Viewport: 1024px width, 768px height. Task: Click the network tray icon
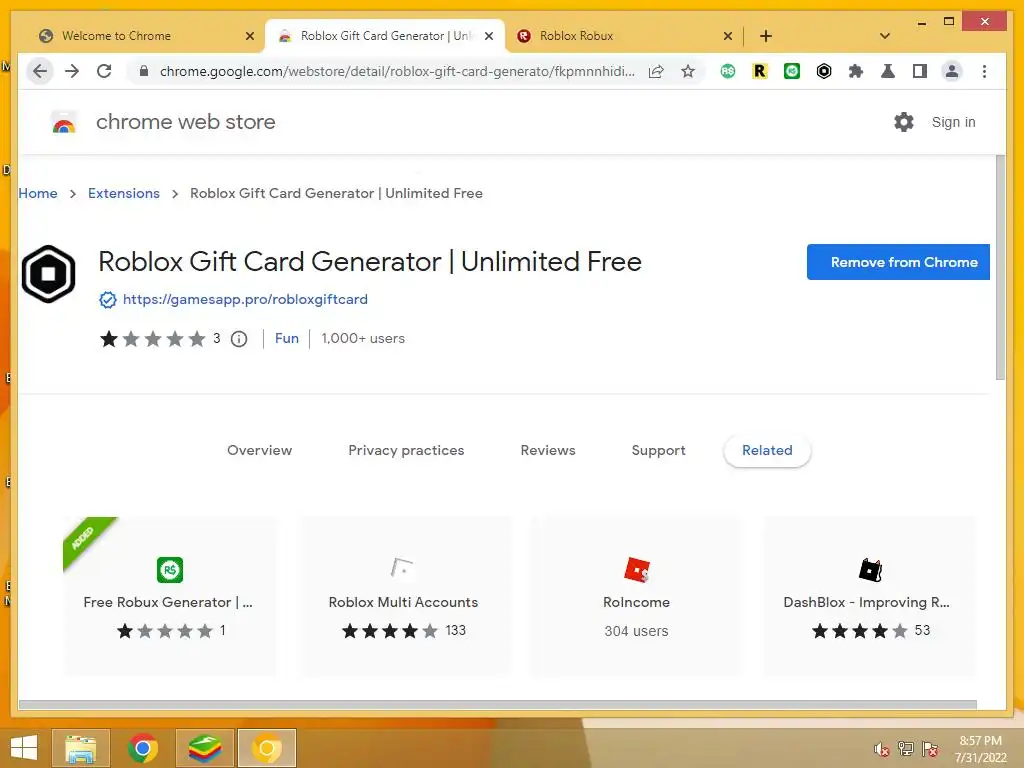point(906,749)
